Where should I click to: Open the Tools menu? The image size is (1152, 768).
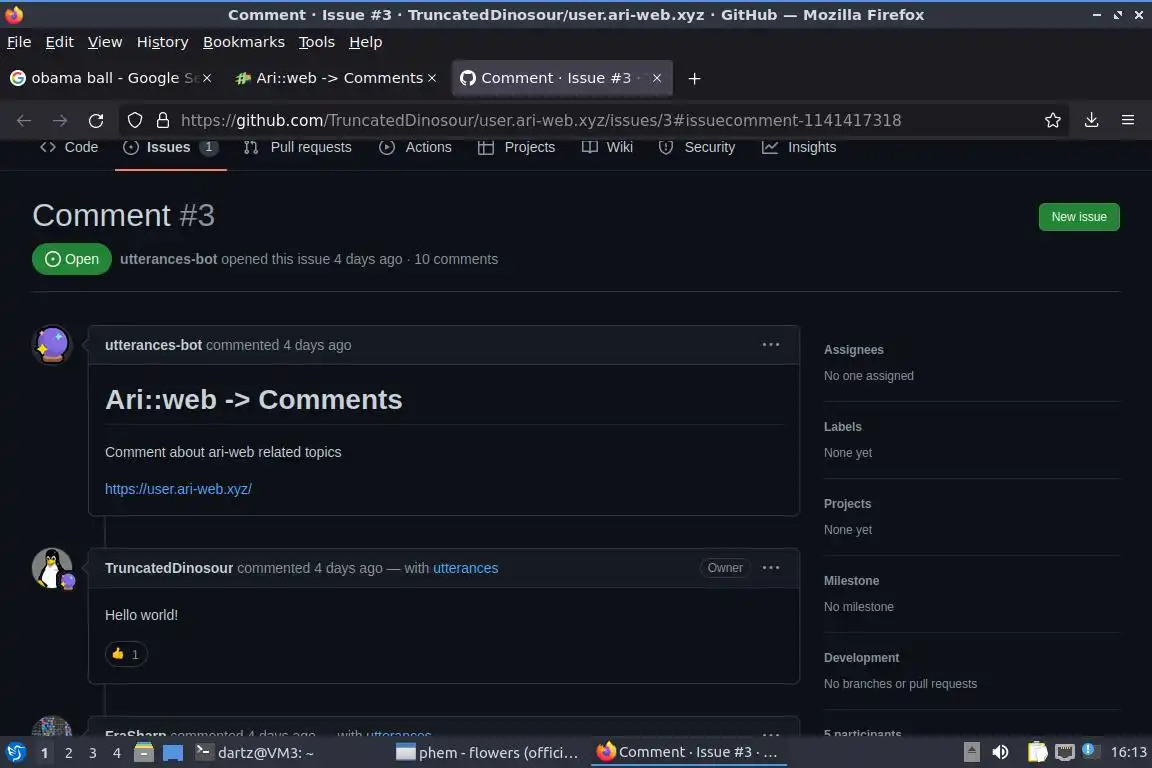pyautogui.click(x=317, y=42)
